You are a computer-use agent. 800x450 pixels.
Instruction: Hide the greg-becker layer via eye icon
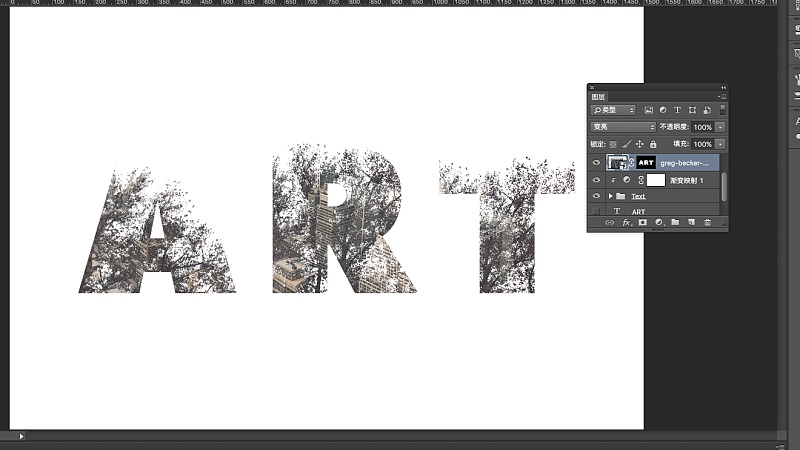596,163
